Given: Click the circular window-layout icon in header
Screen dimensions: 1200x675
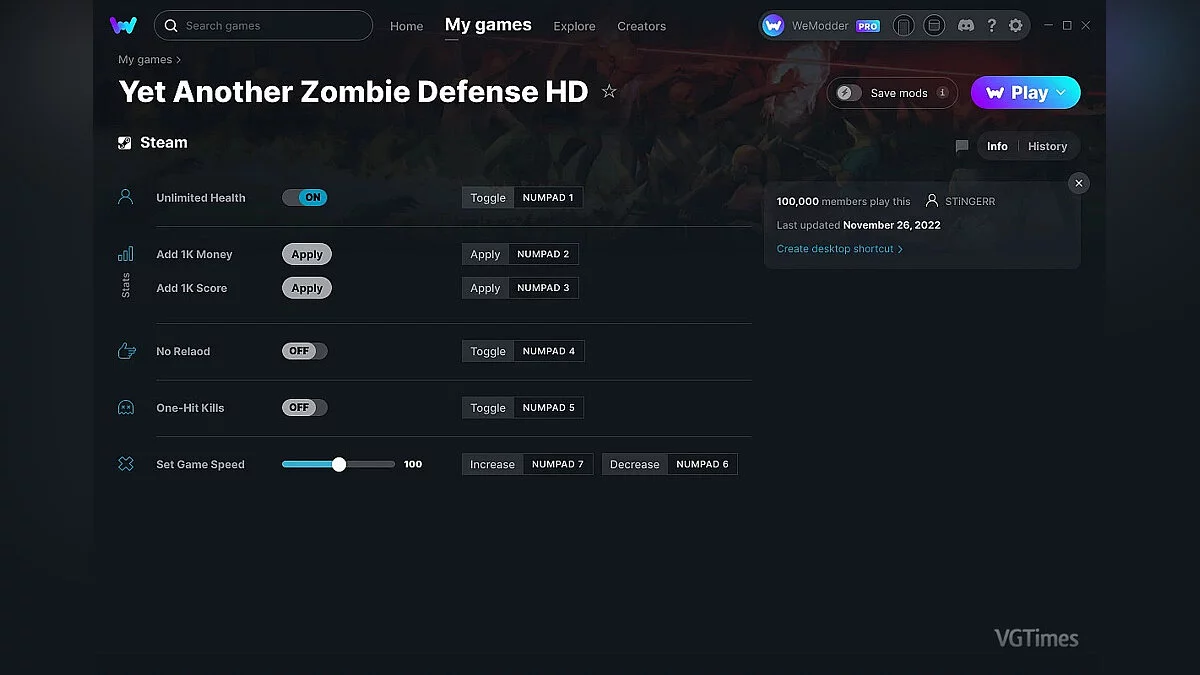Looking at the screenshot, I should 934,26.
